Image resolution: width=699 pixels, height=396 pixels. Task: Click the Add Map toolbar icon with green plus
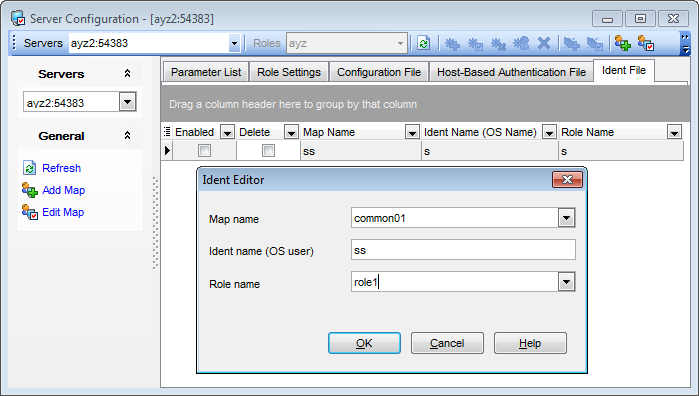(x=622, y=43)
